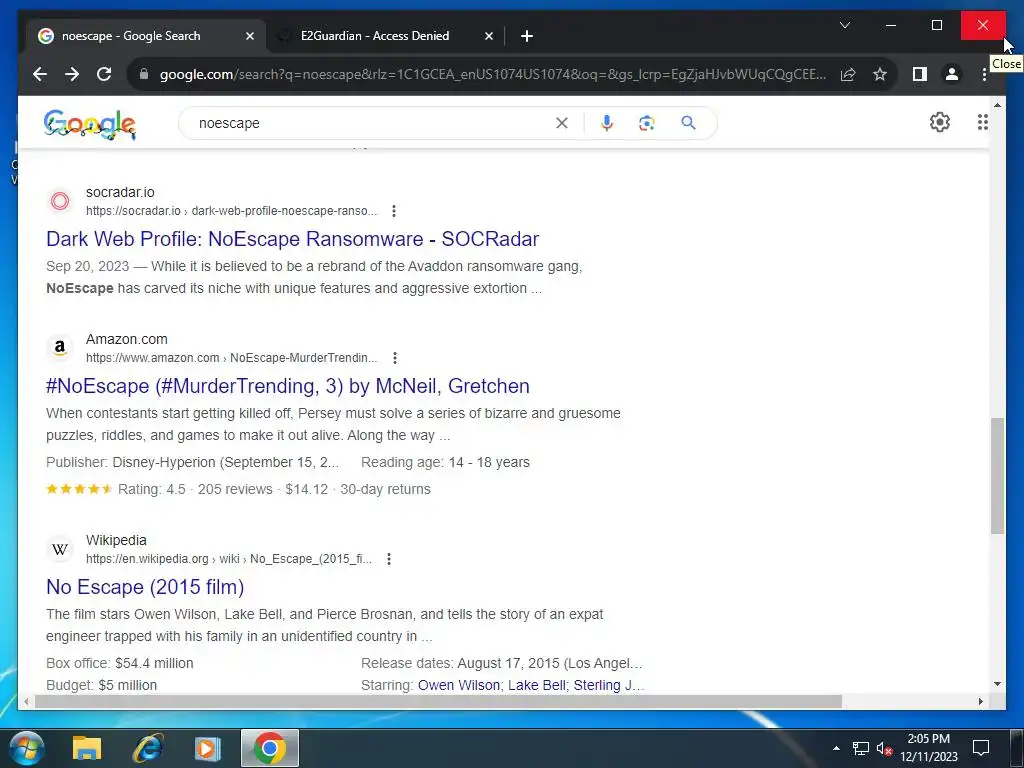Open the tab search dropdown arrow
Screen dimensions: 1024x768
[x=844, y=25]
